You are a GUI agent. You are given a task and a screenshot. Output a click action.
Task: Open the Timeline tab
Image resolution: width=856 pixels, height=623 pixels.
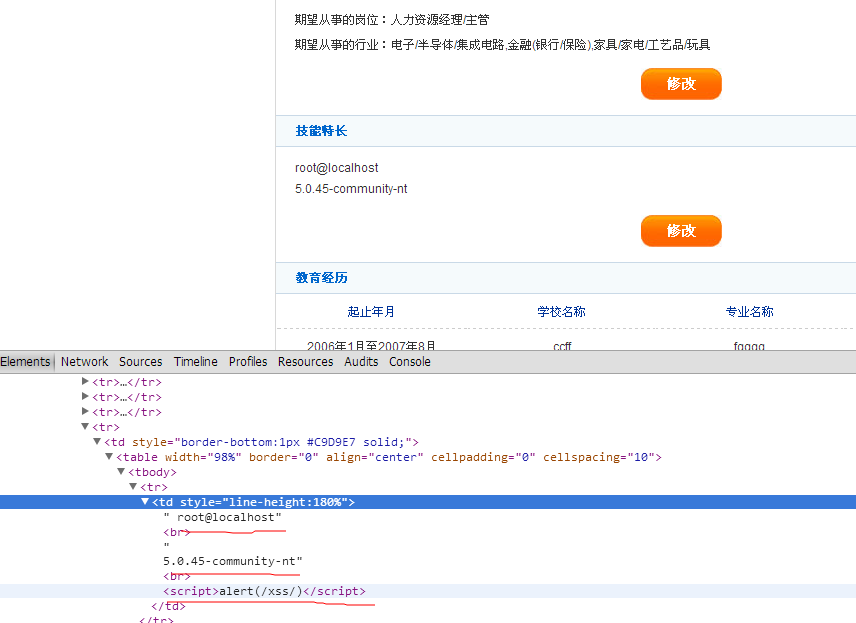click(x=195, y=361)
